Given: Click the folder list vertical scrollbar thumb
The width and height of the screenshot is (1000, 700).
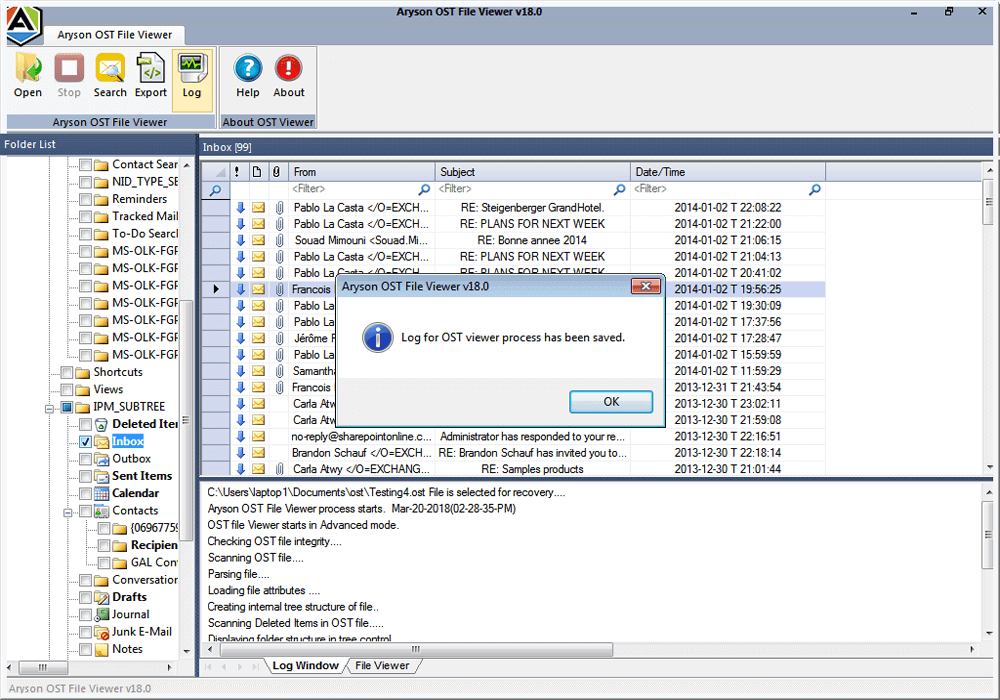Looking at the screenshot, I should (186, 419).
